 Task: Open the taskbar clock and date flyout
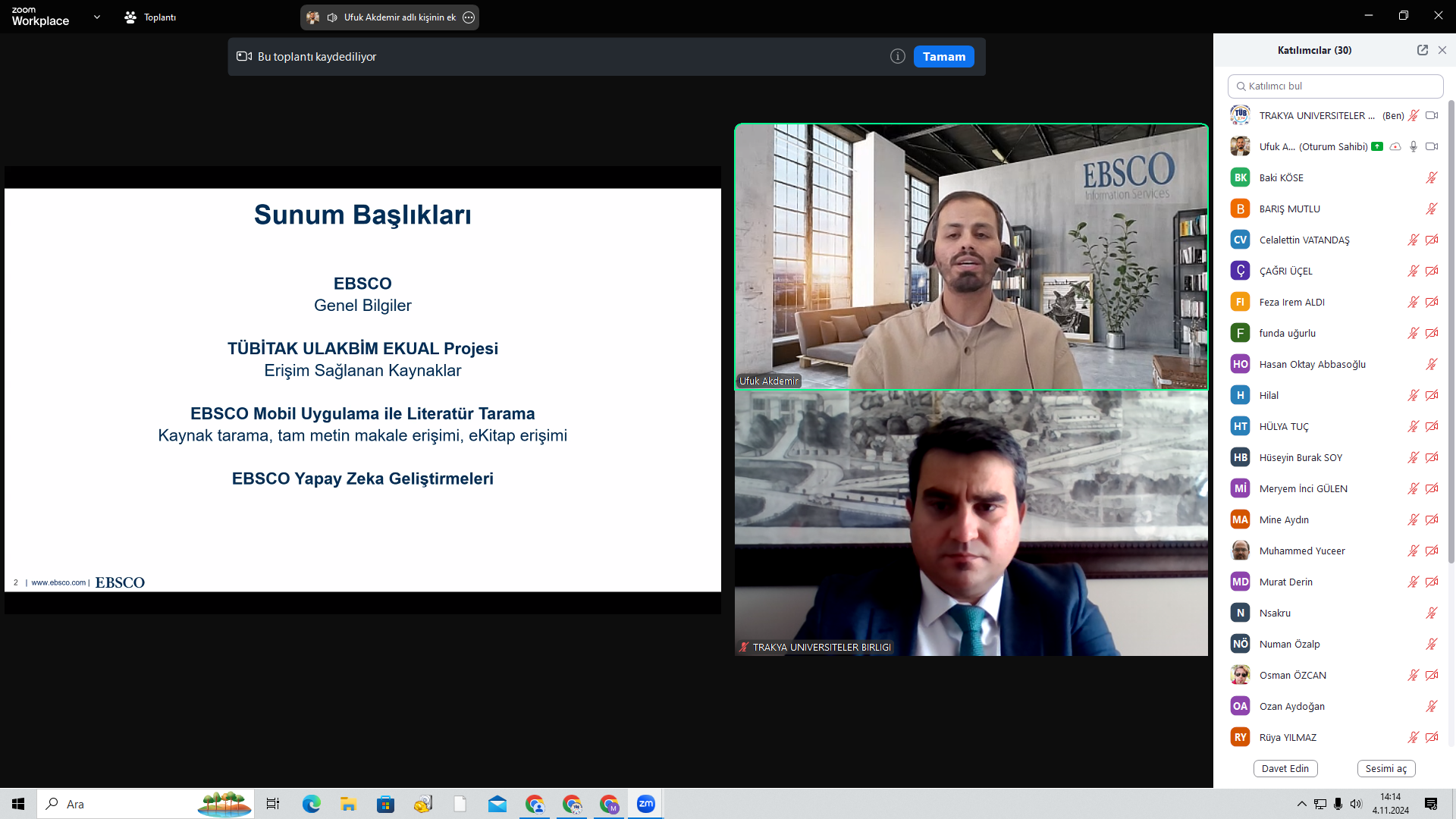point(1390,804)
